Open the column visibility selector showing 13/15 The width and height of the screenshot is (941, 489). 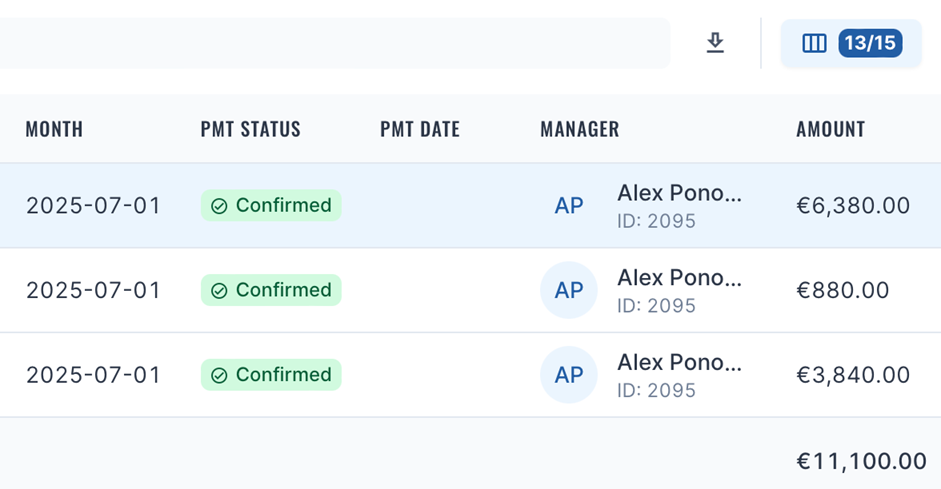tap(851, 43)
